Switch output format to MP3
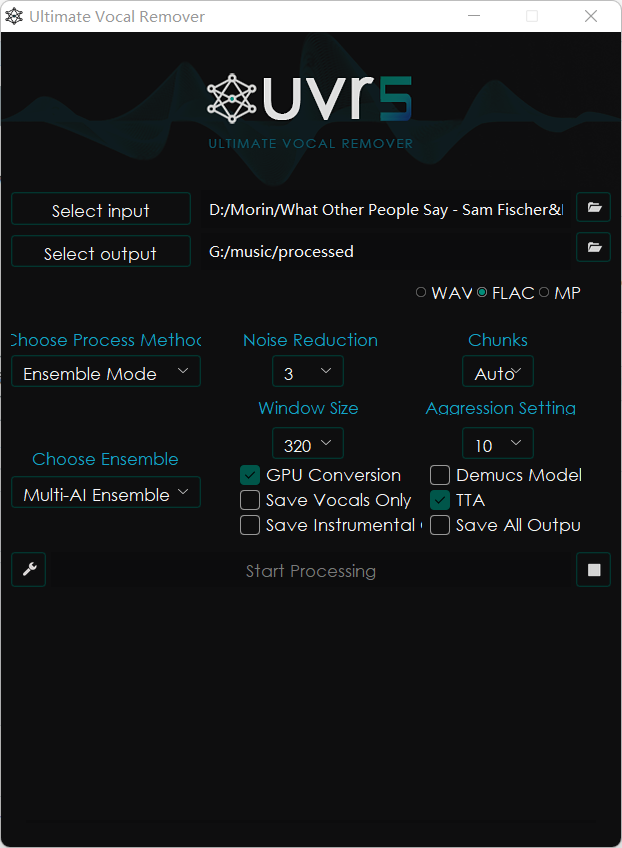The height and width of the screenshot is (848, 622). [544, 292]
